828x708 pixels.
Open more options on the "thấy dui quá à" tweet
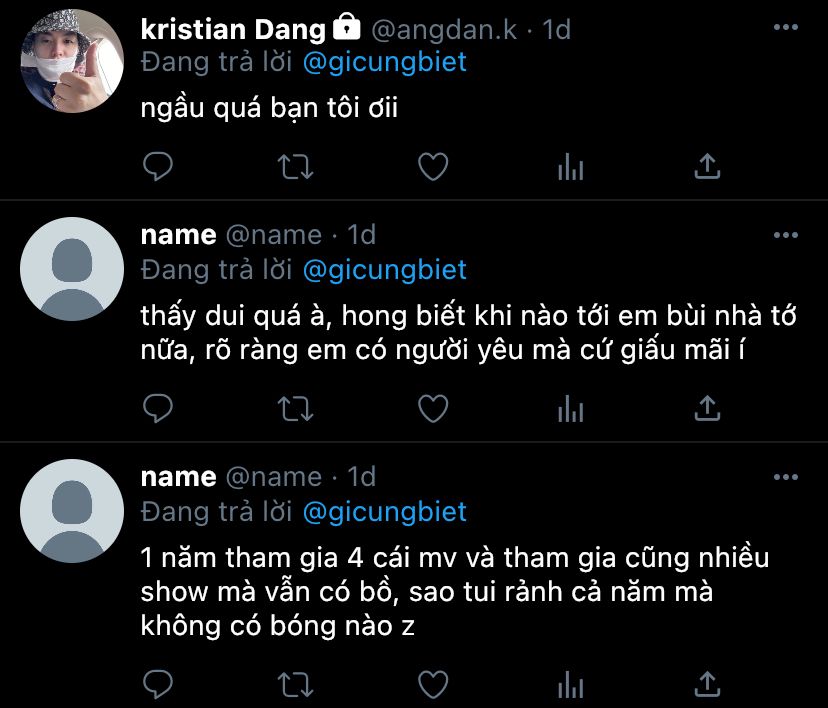(786, 235)
